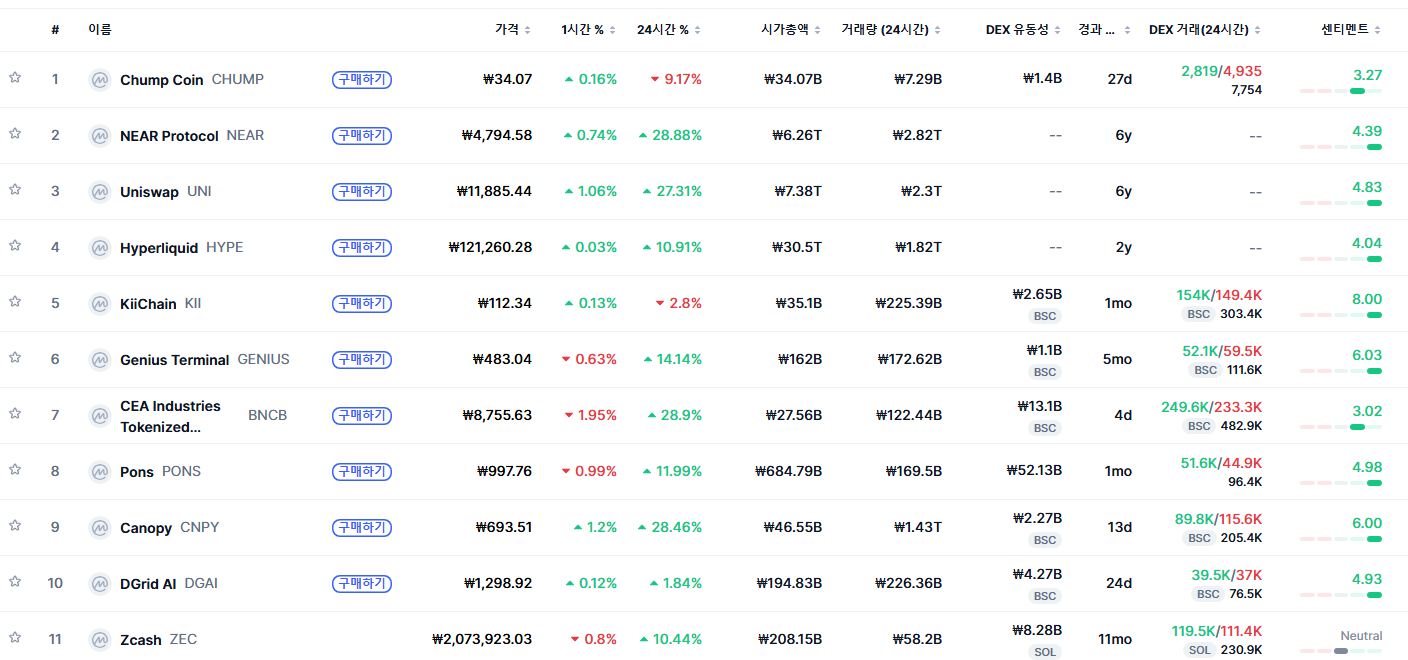Open KiiChain sentiment bar 8.00

pos(1341,315)
